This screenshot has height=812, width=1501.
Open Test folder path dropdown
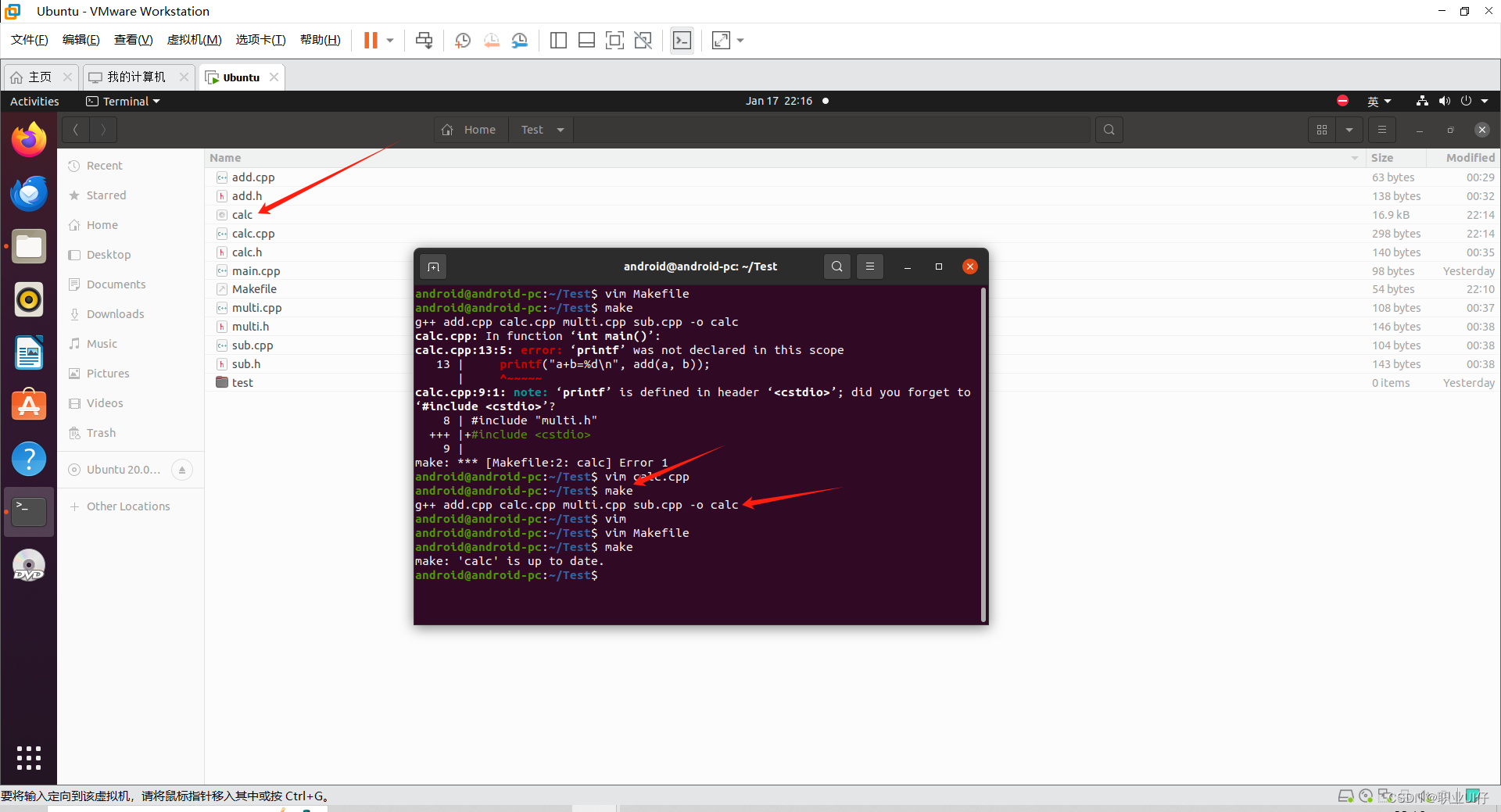561,130
